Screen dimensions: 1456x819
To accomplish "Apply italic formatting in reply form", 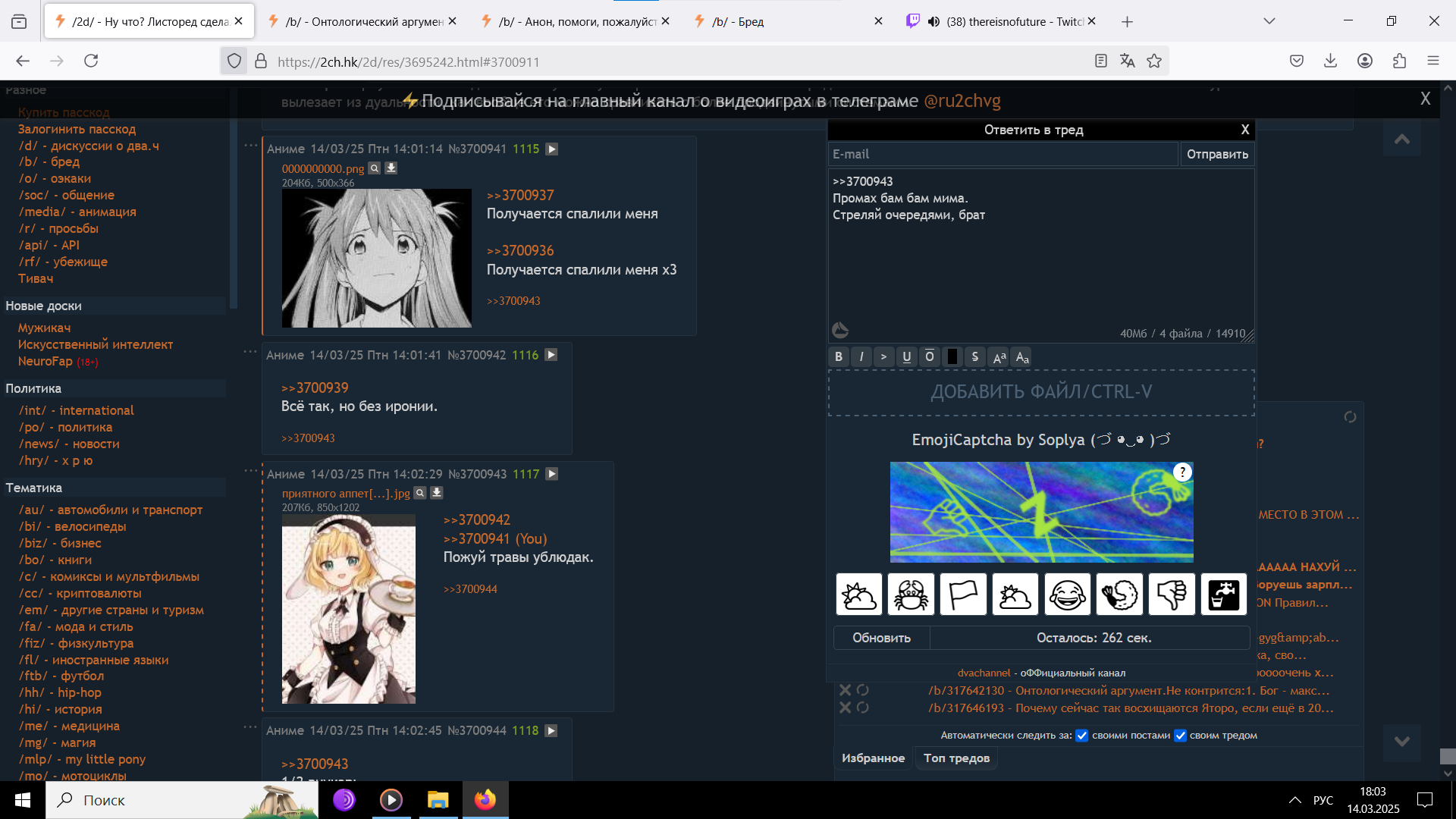I will click(x=861, y=357).
